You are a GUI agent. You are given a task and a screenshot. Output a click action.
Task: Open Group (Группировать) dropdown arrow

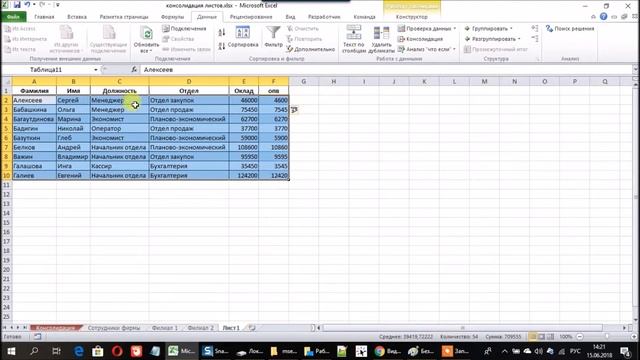click(511, 29)
